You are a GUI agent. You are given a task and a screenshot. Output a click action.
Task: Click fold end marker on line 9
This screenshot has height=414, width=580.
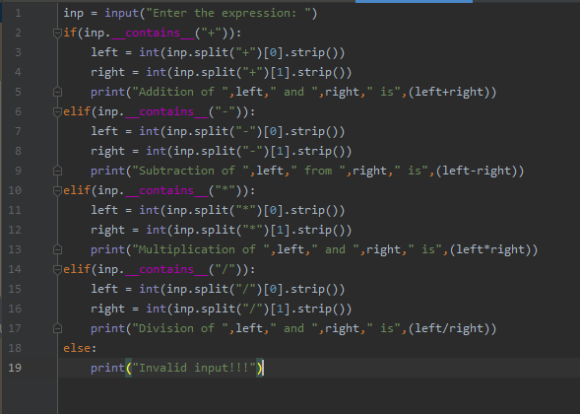[x=57, y=171]
